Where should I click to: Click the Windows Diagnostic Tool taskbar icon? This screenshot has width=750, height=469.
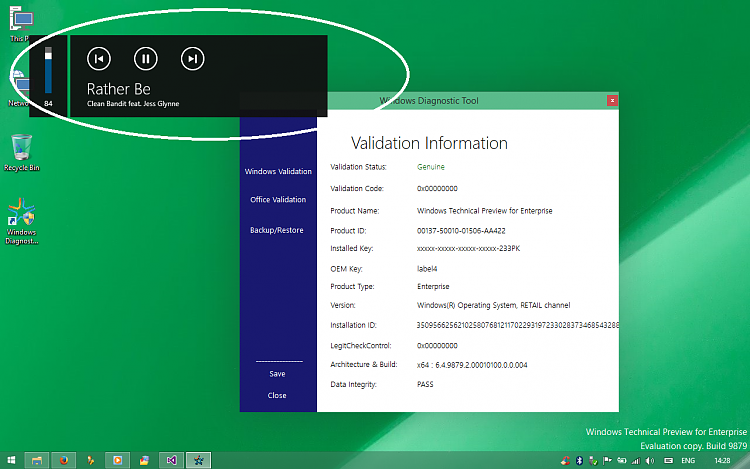[199, 460]
